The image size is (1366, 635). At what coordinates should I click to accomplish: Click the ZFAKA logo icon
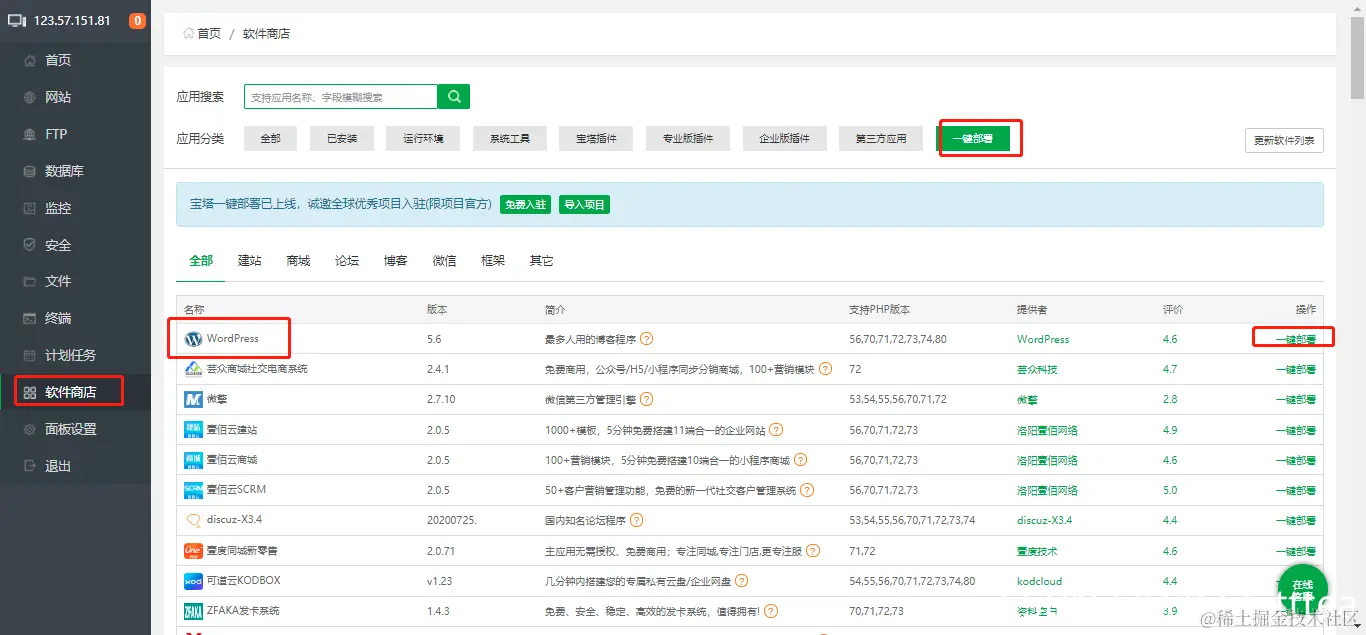tap(193, 611)
